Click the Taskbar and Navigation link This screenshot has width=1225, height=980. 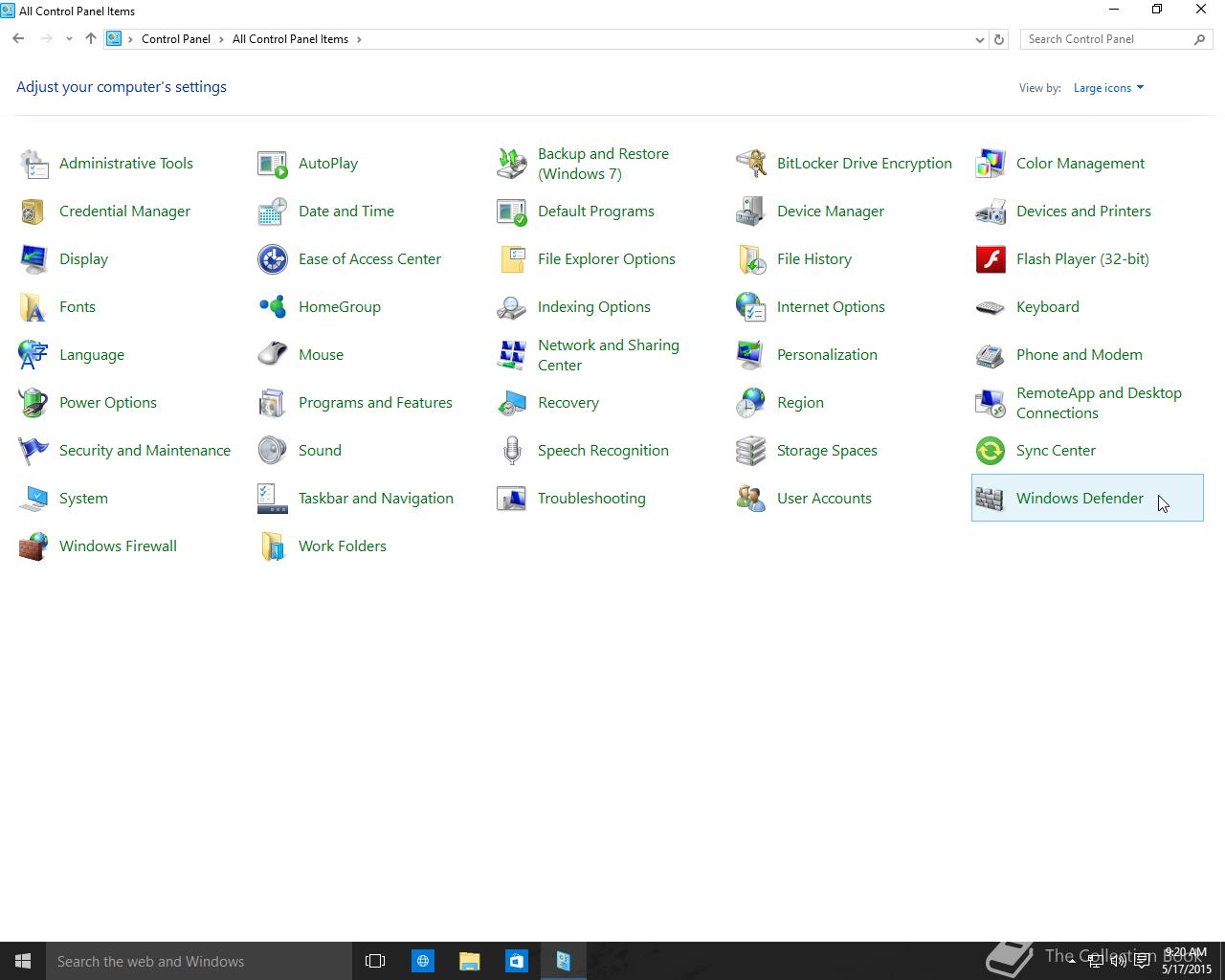(376, 499)
